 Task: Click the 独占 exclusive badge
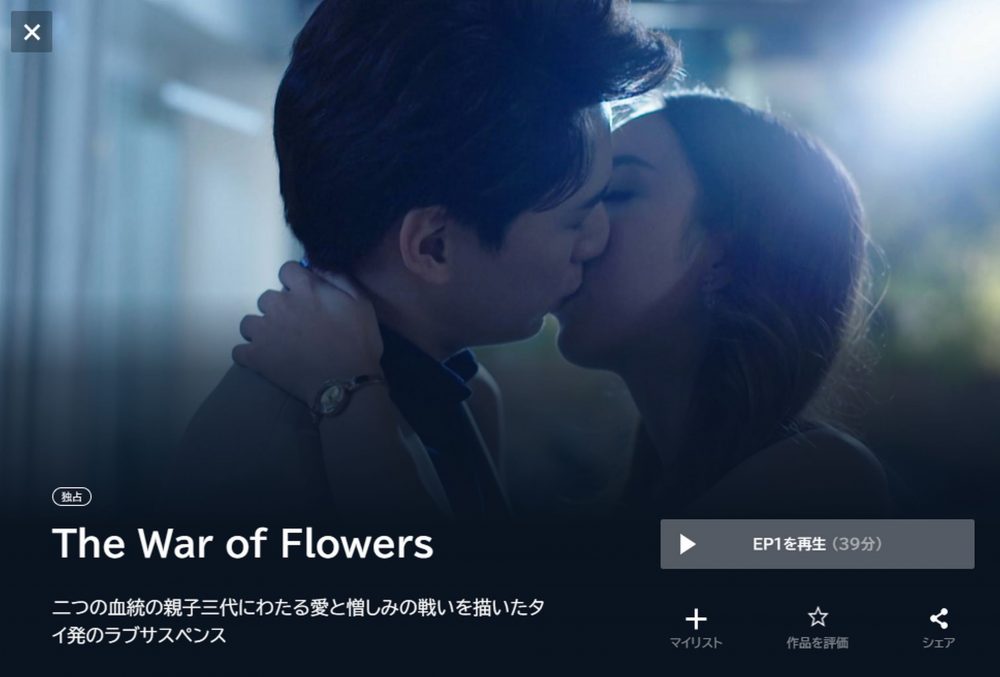click(71, 497)
